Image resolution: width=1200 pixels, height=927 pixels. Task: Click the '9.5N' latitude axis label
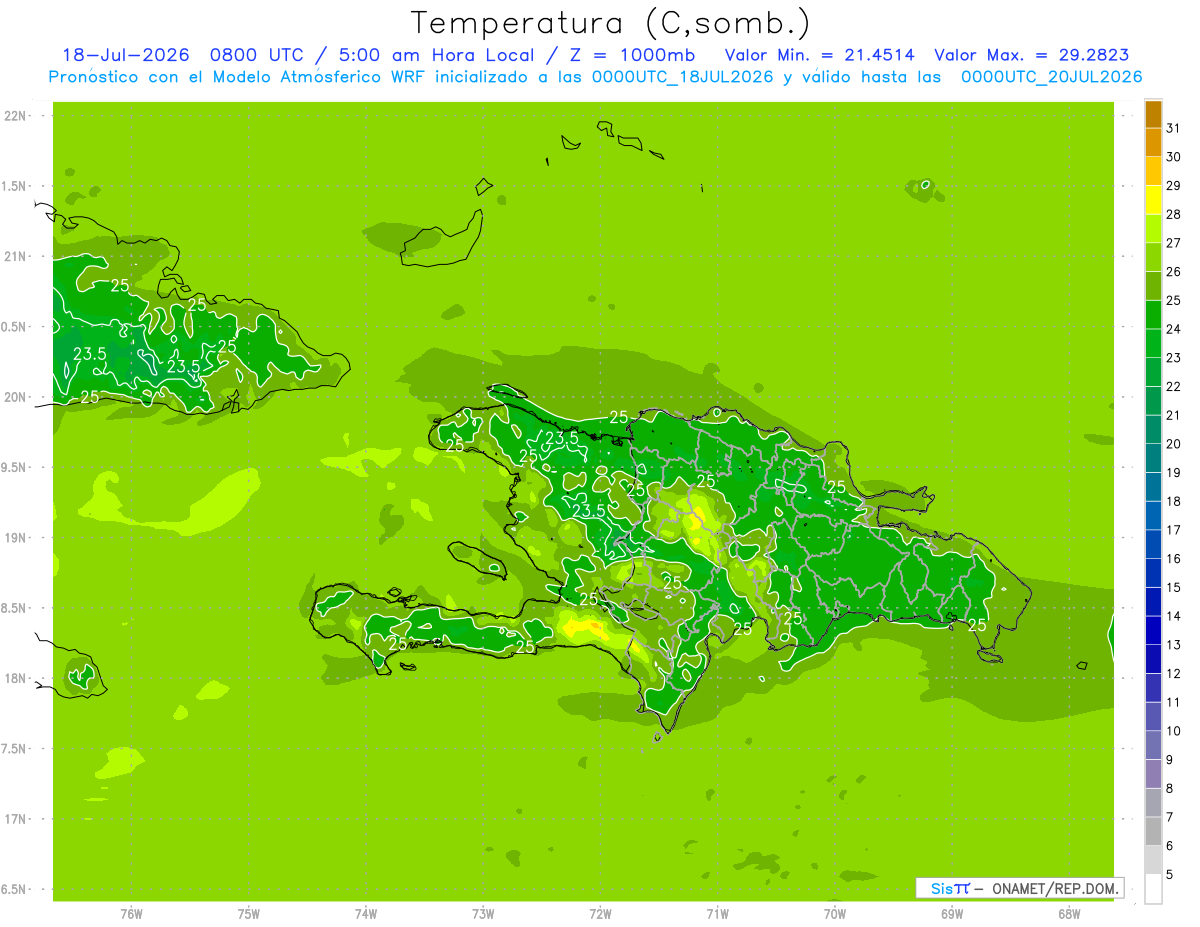(x=15, y=467)
